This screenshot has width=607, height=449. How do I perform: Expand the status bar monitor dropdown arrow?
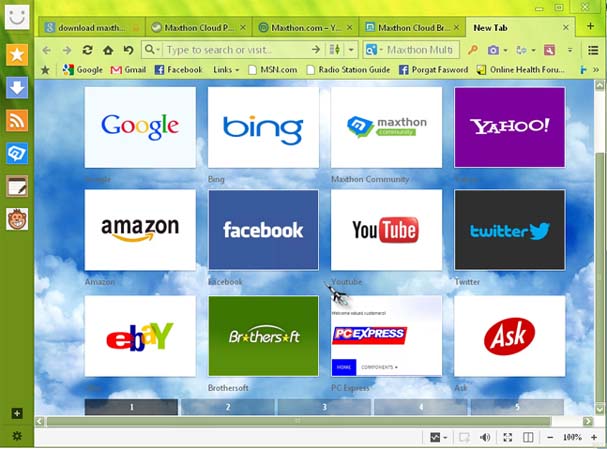[445, 438]
